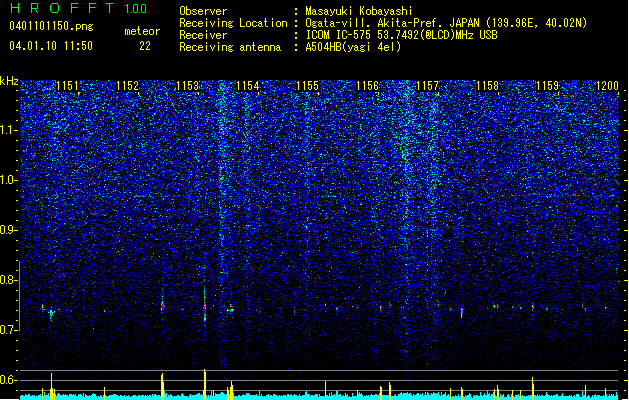Click the 0.9 kHz frequency axis label

tap(9, 230)
